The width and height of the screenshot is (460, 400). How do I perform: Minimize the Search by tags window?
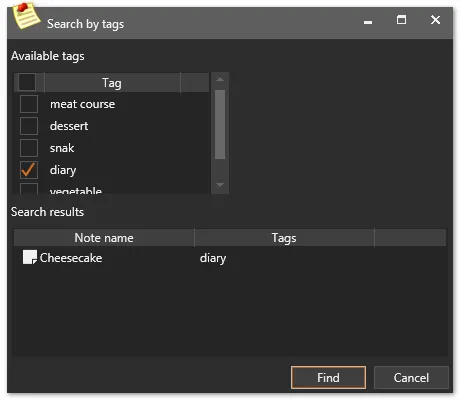(x=368, y=22)
